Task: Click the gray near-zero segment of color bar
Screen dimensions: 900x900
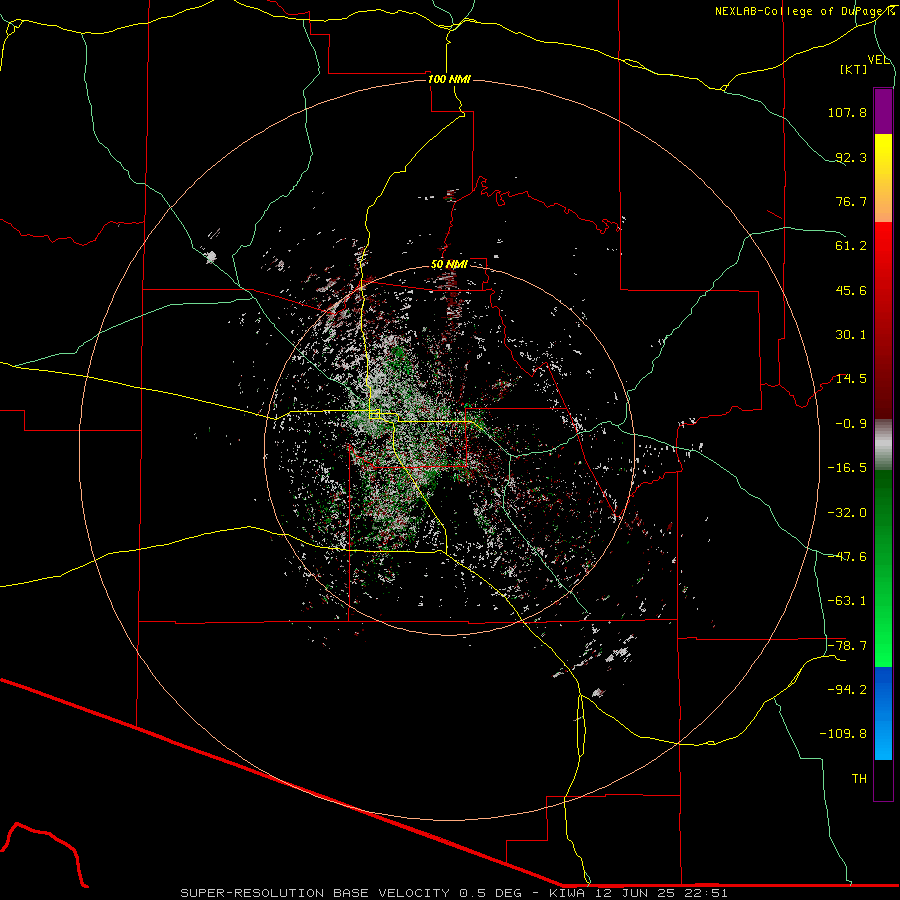Action: tap(883, 445)
